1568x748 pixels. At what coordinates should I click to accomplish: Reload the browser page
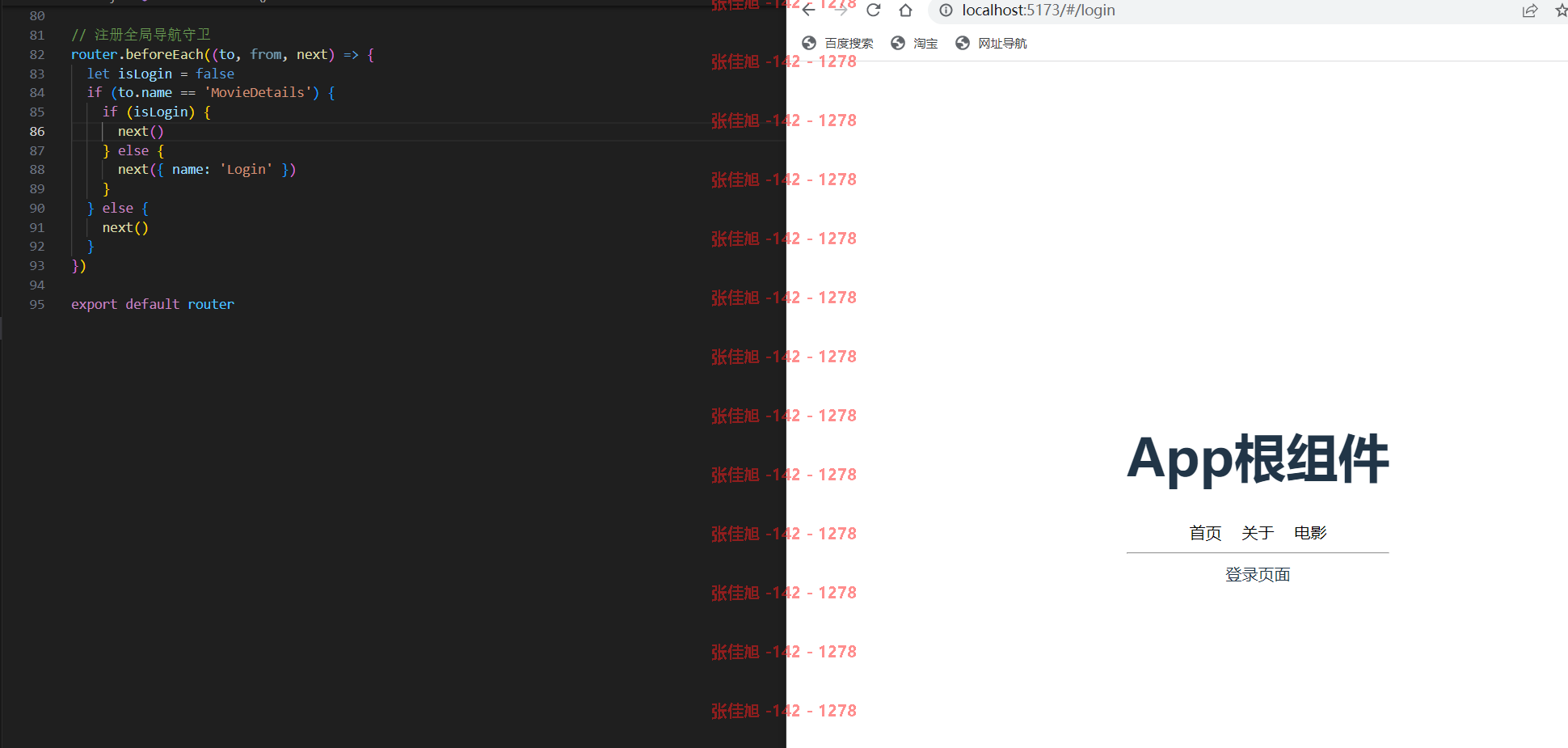(x=874, y=10)
